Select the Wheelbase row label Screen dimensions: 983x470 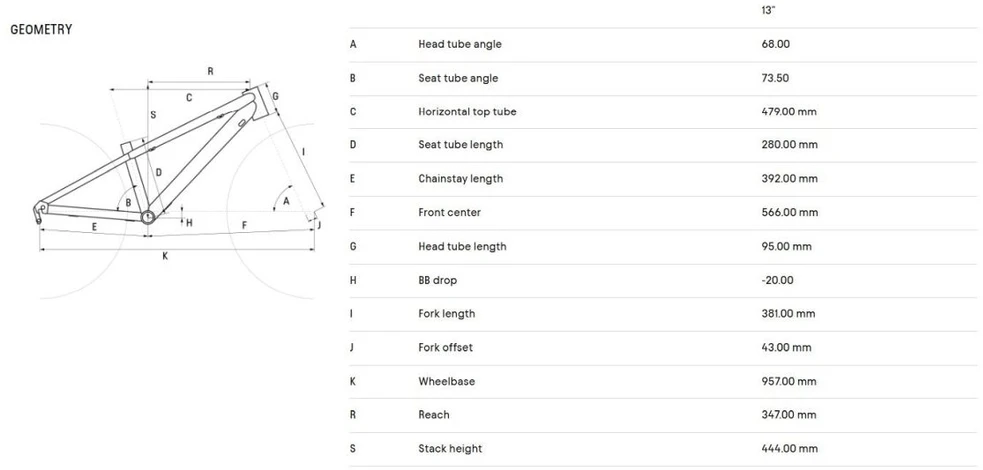(x=446, y=382)
